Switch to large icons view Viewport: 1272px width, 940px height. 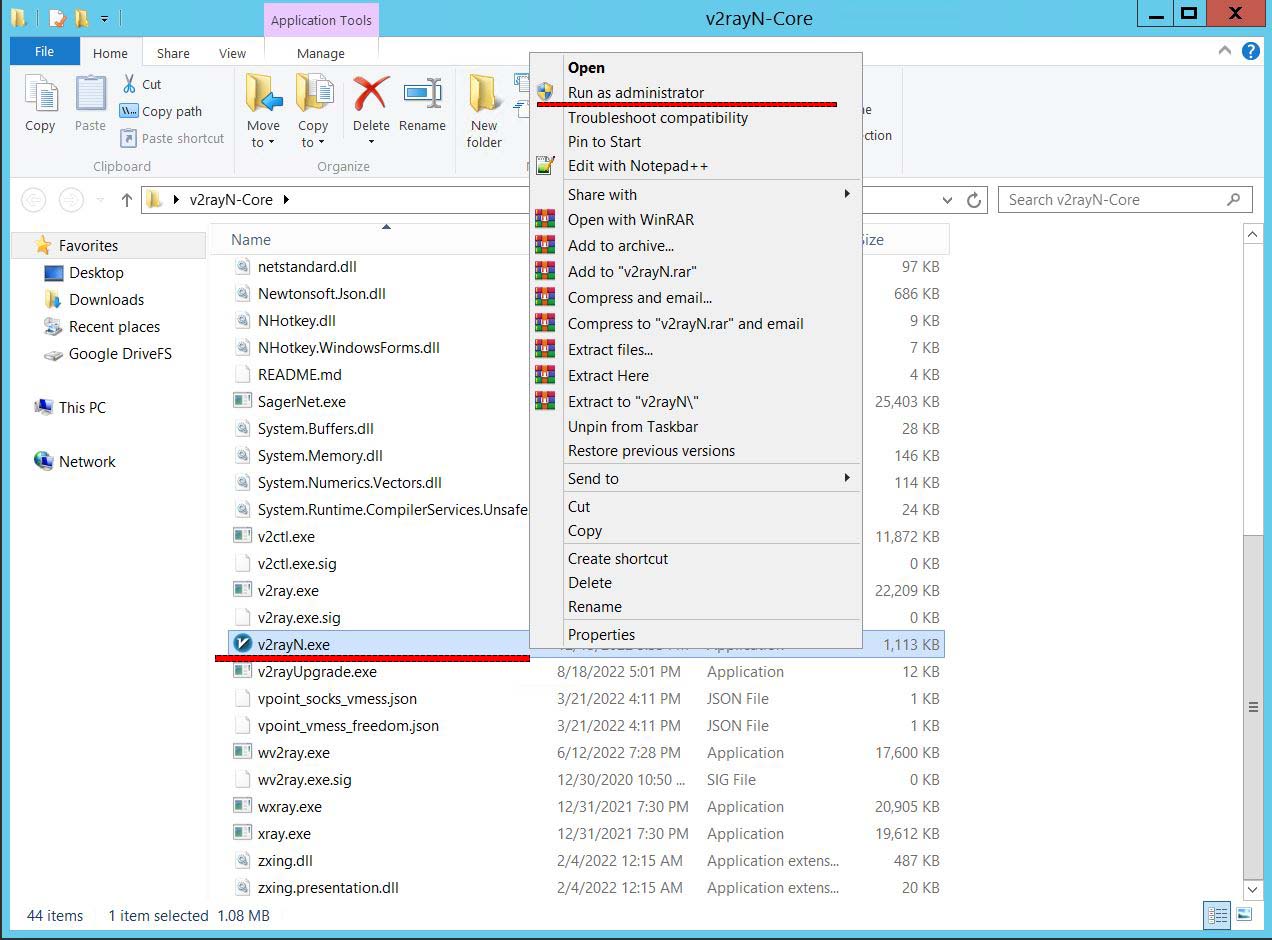[x=1244, y=914]
